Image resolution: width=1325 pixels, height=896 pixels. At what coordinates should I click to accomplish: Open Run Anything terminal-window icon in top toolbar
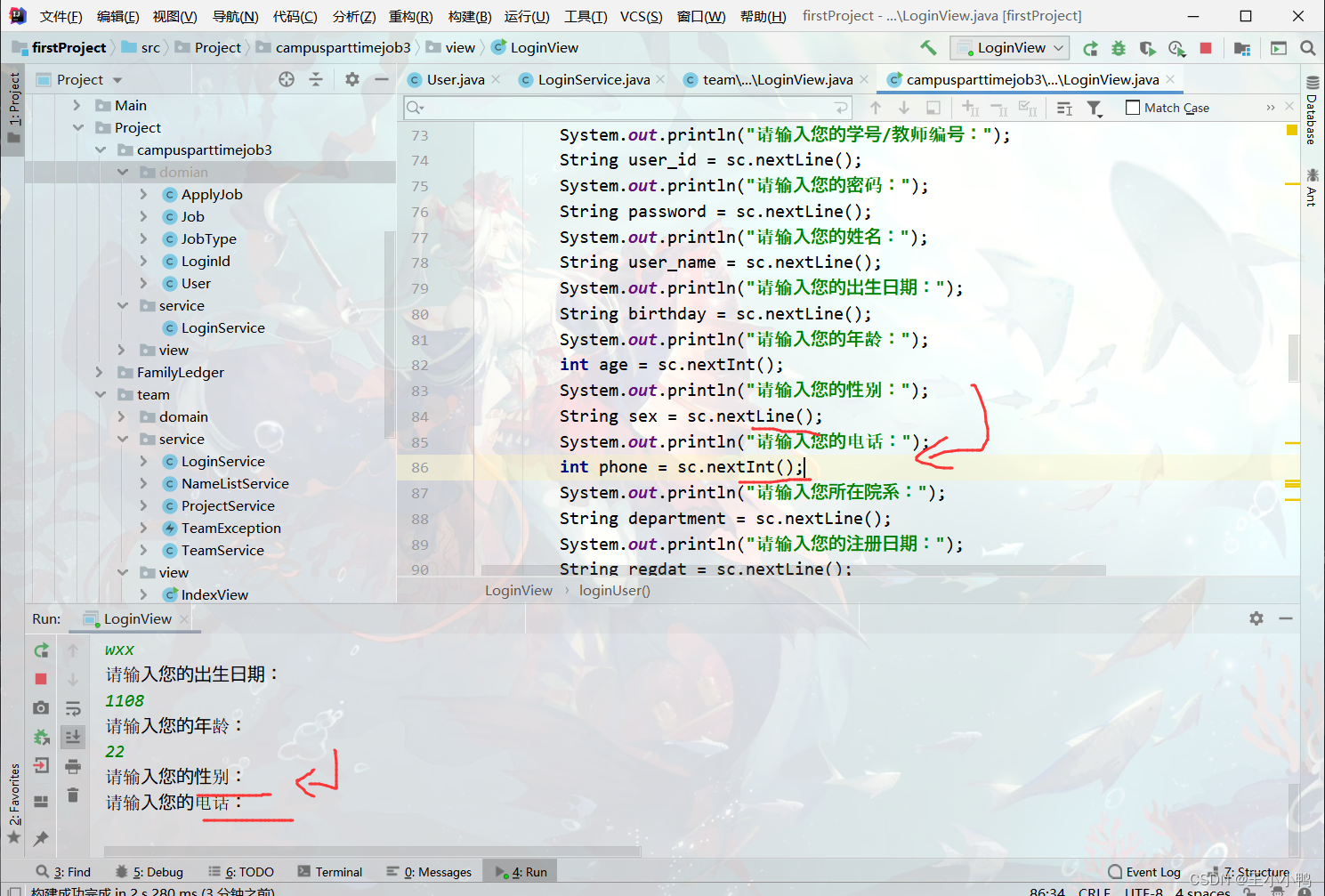1279,48
